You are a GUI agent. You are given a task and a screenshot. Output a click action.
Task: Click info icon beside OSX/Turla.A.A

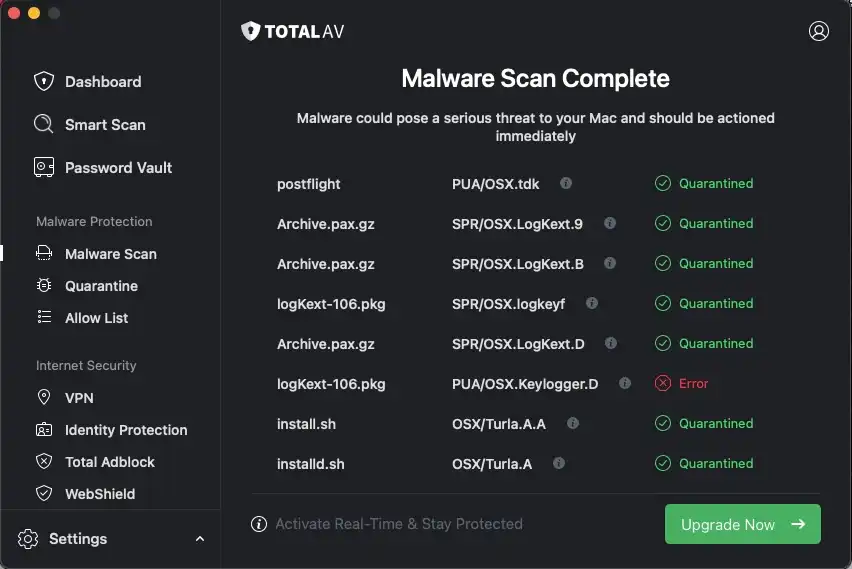pyautogui.click(x=573, y=423)
